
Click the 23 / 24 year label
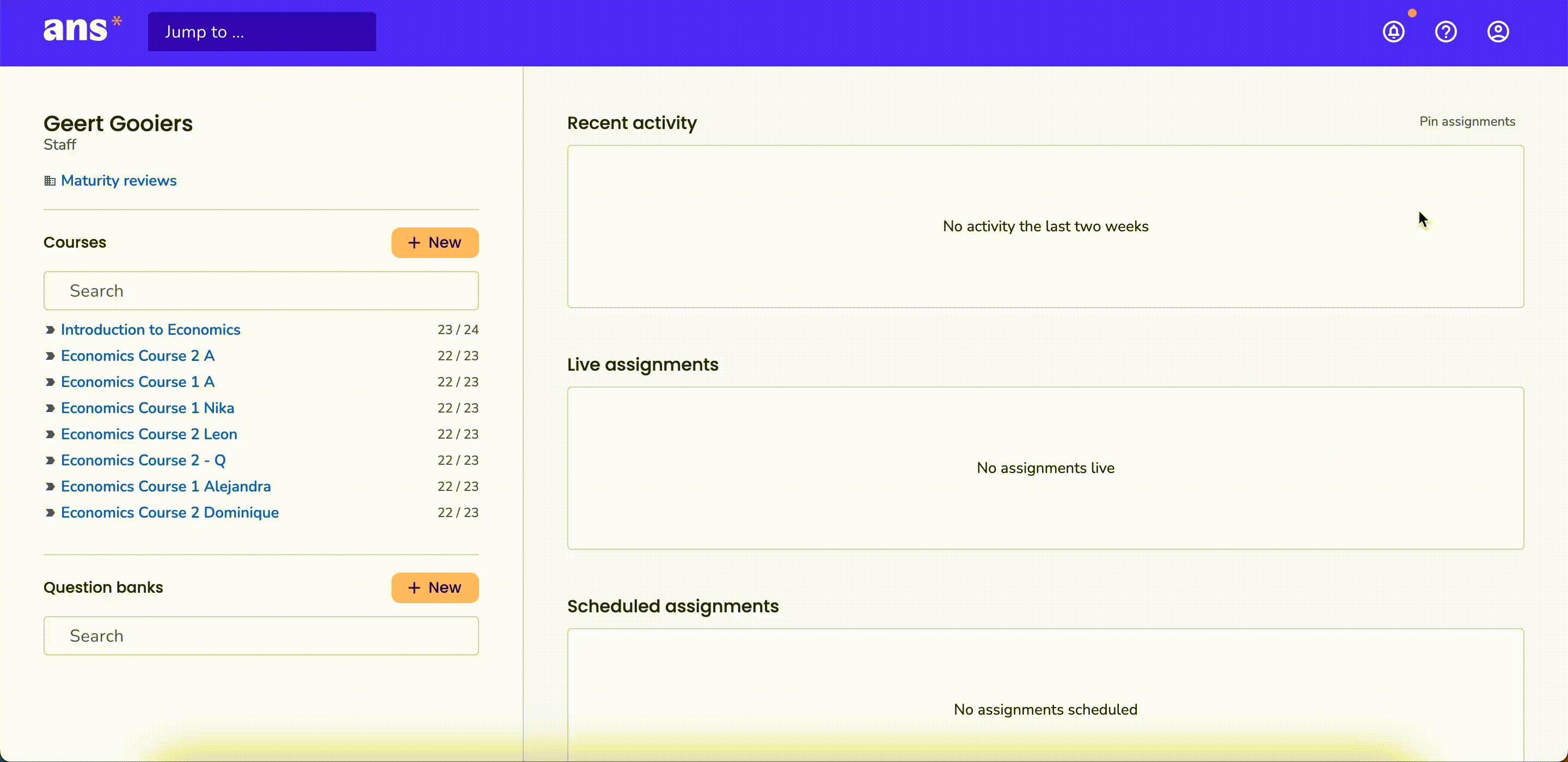(x=458, y=330)
